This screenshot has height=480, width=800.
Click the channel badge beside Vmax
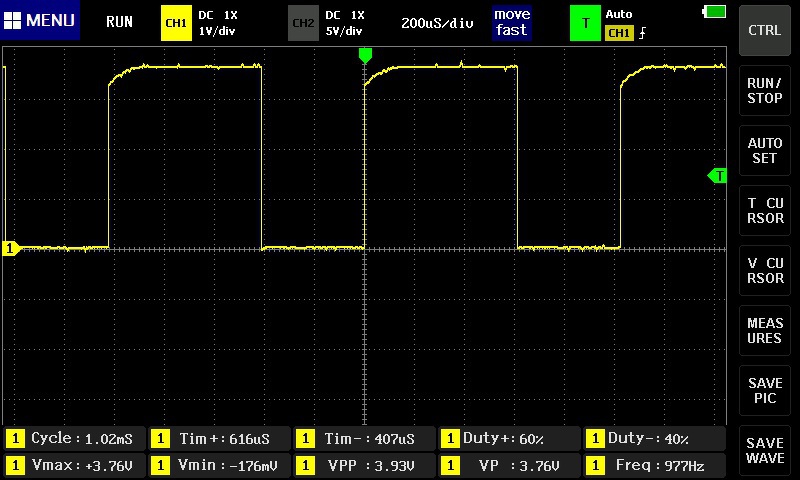(15, 465)
